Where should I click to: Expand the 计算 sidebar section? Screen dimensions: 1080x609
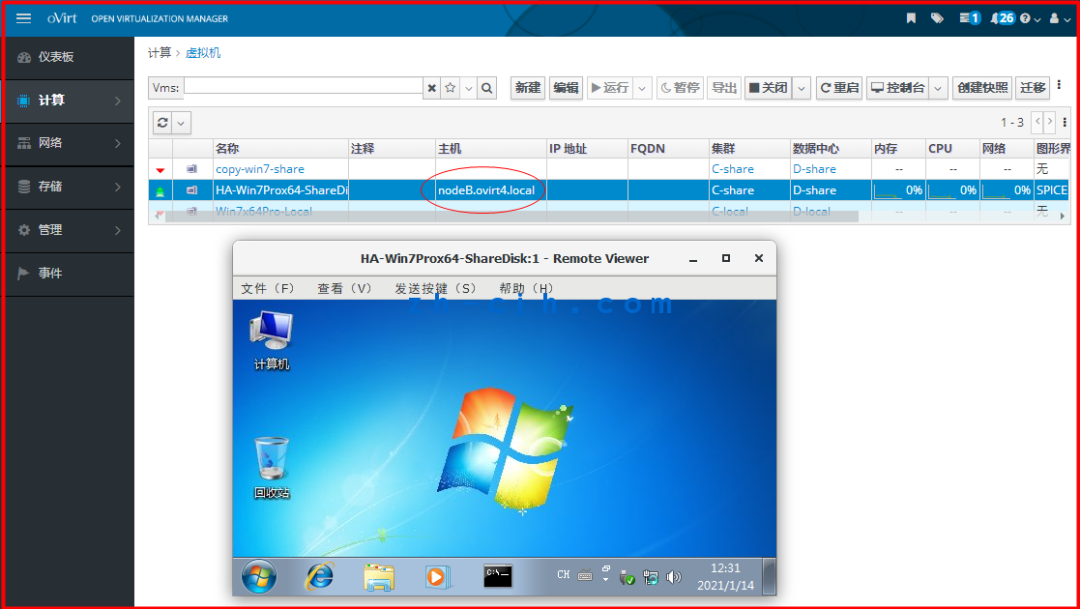pos(67,101)
